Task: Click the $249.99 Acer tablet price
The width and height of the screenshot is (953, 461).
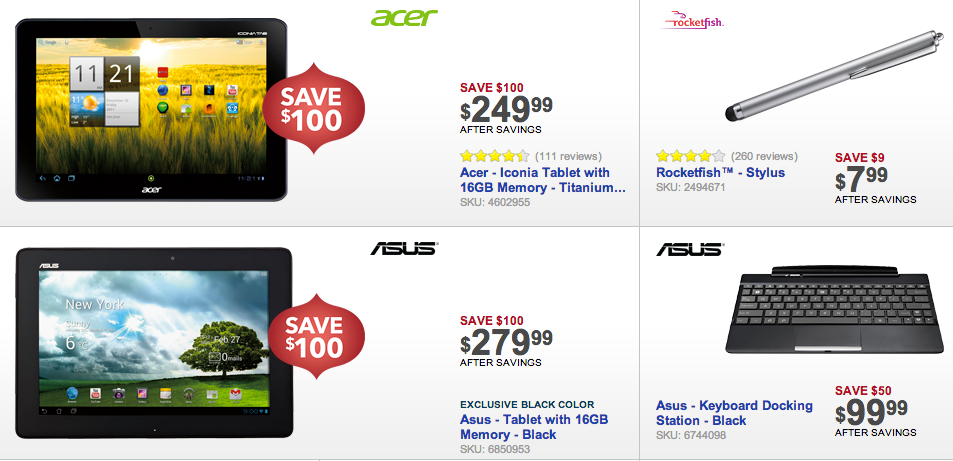Action: pos(507,108)
